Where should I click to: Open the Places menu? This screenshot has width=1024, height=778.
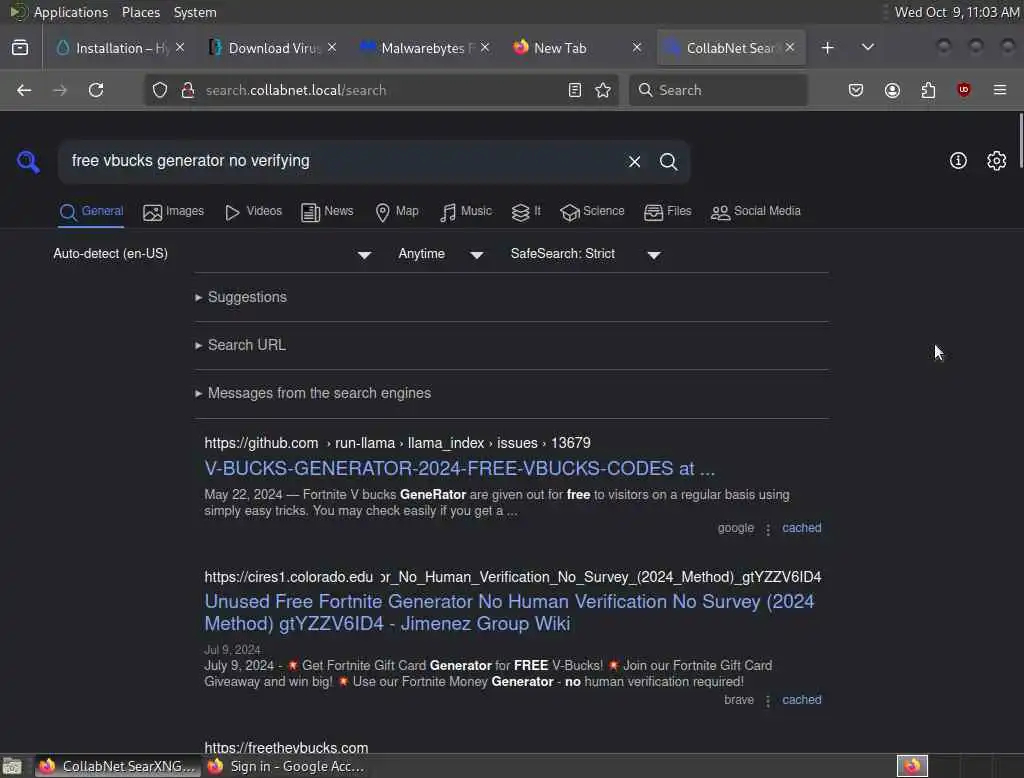(x=140, y=12)
